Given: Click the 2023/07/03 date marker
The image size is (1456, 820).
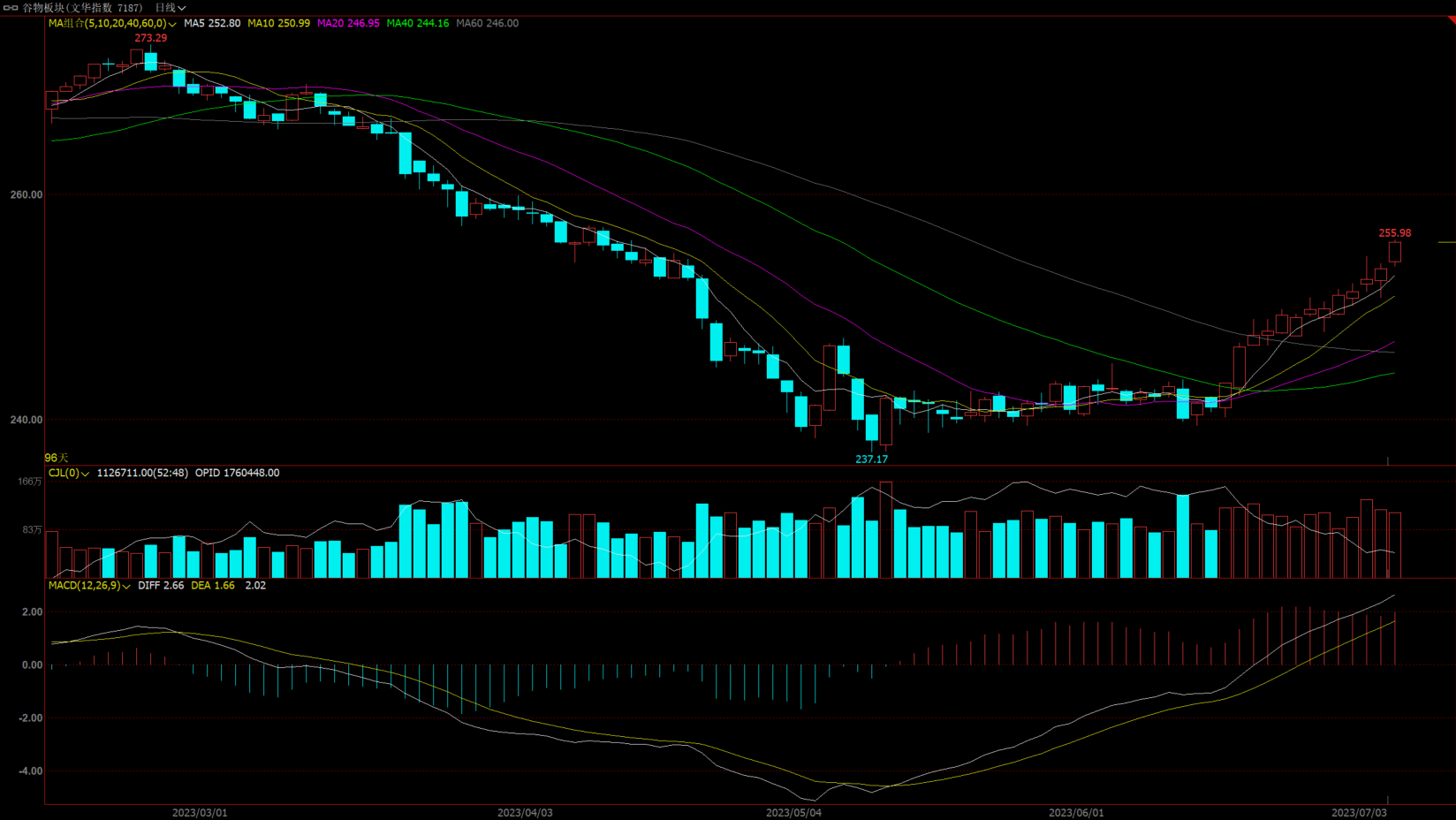Looking at the screenshot, I should click(x=1359, y=813).
